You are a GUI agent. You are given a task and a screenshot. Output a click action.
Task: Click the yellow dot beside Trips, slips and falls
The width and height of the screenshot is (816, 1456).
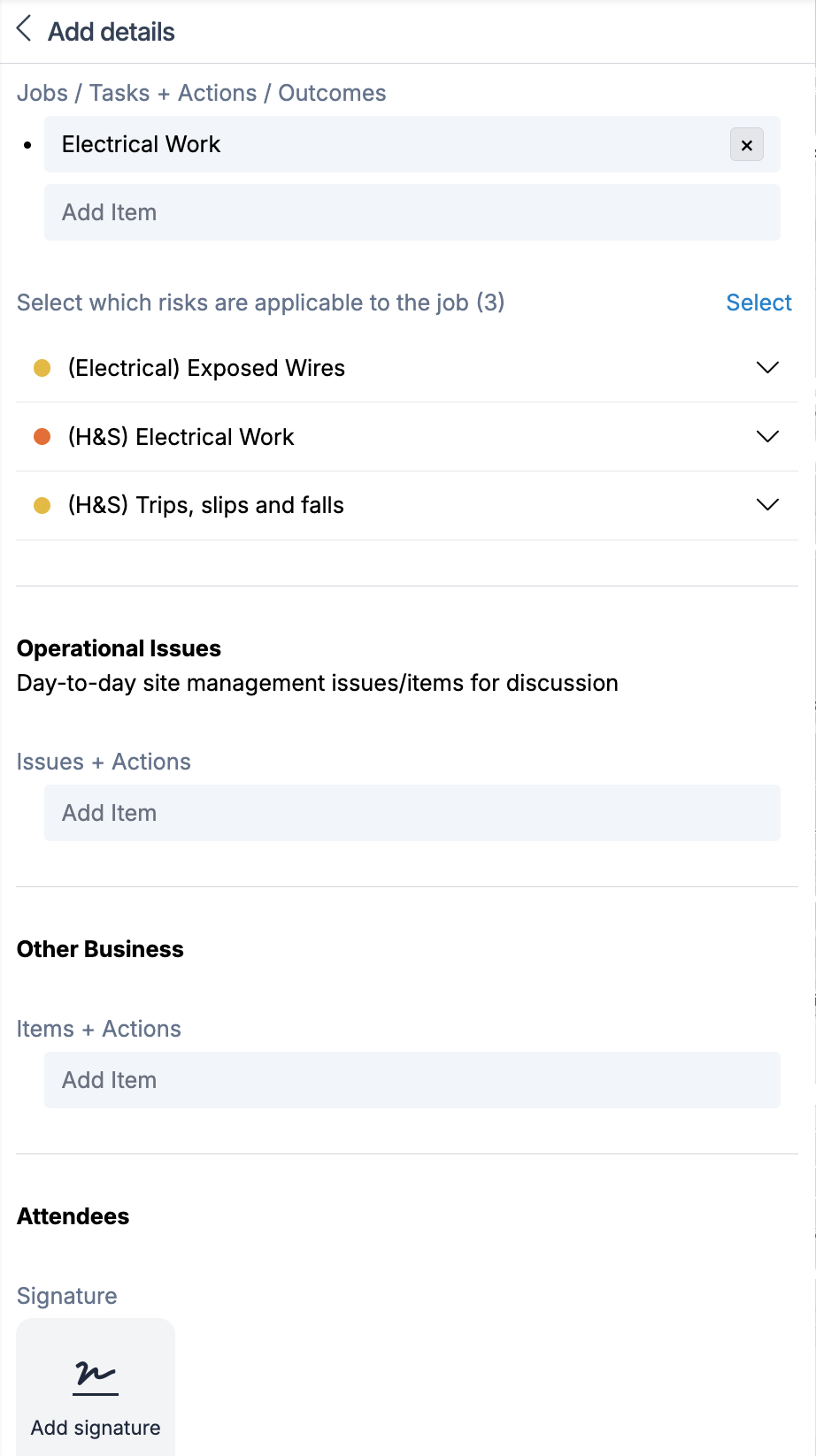tap(42, 505)
